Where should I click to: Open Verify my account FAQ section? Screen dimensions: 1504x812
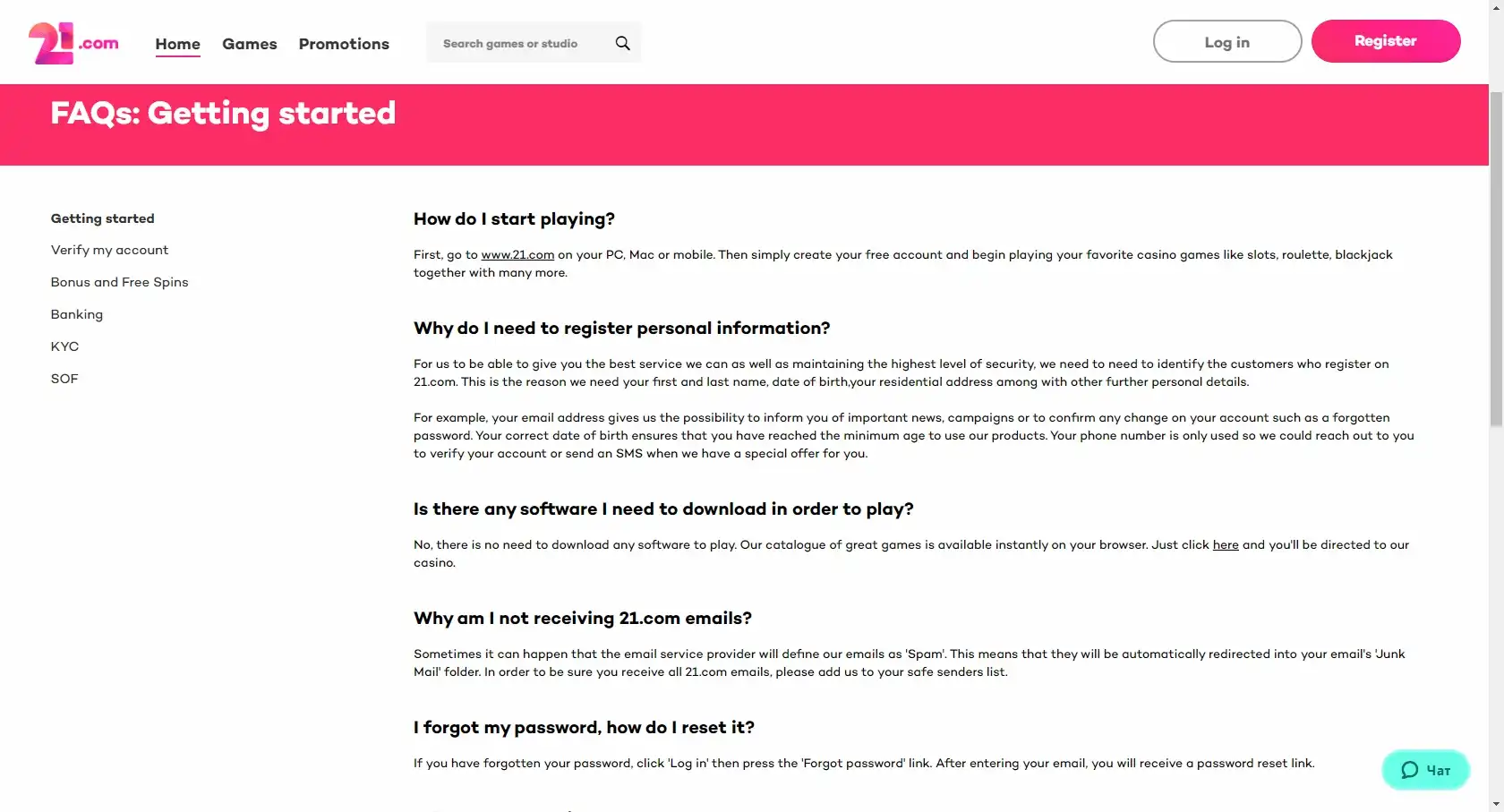pyautogui.click(x=109, y=250)
